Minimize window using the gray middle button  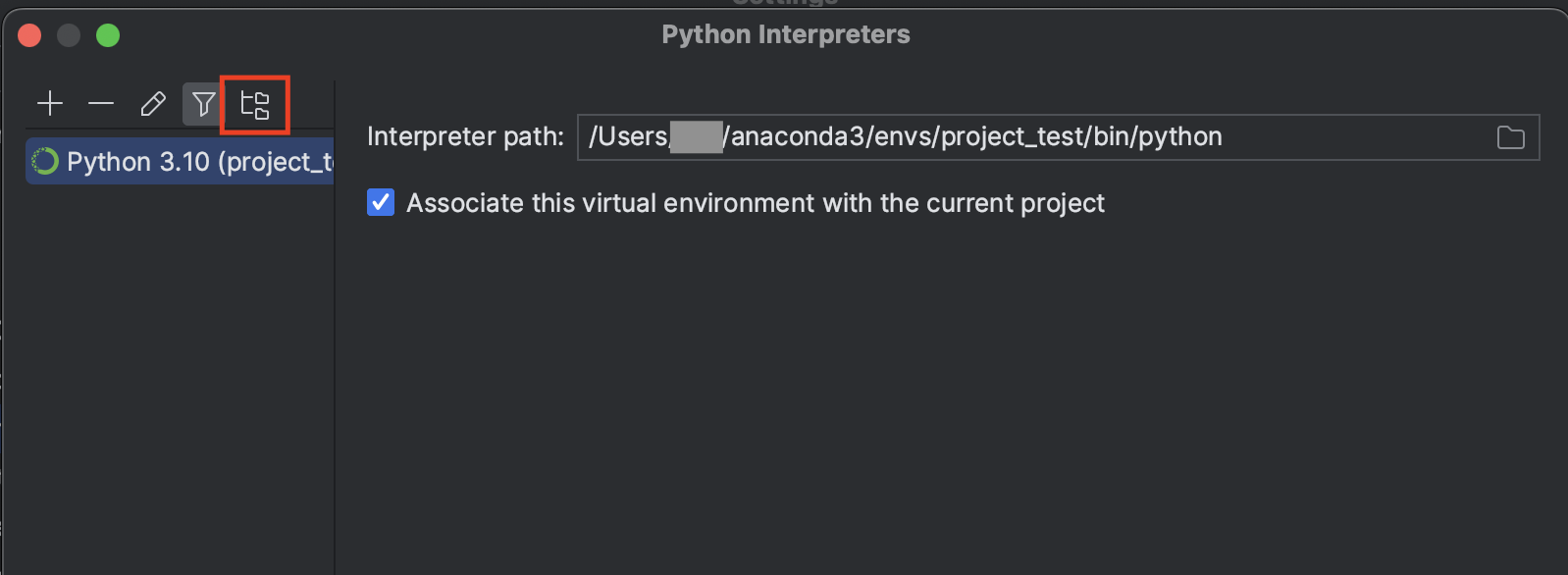tap(69, 35)
